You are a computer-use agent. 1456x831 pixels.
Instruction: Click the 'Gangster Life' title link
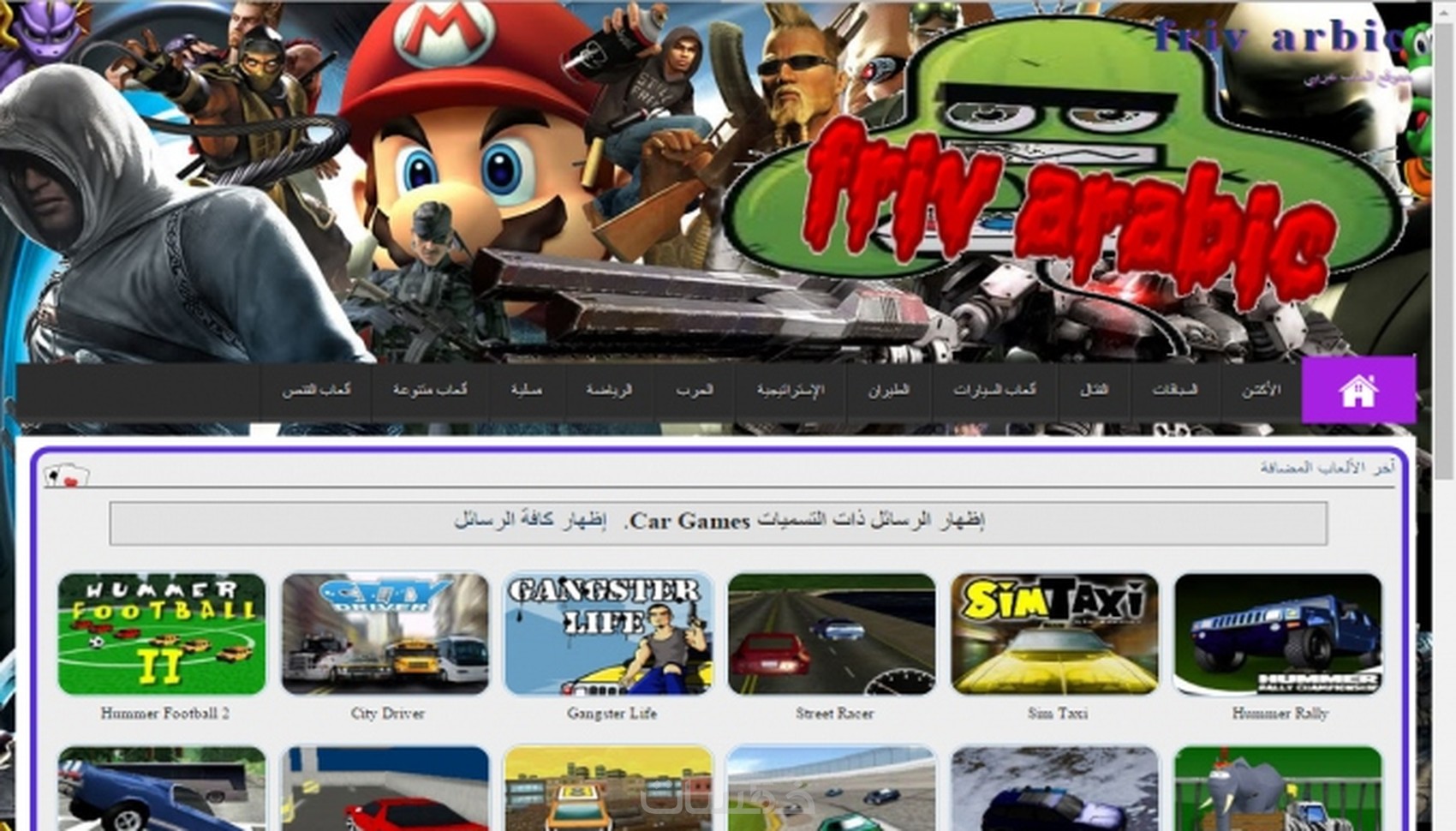click(612, 713)
